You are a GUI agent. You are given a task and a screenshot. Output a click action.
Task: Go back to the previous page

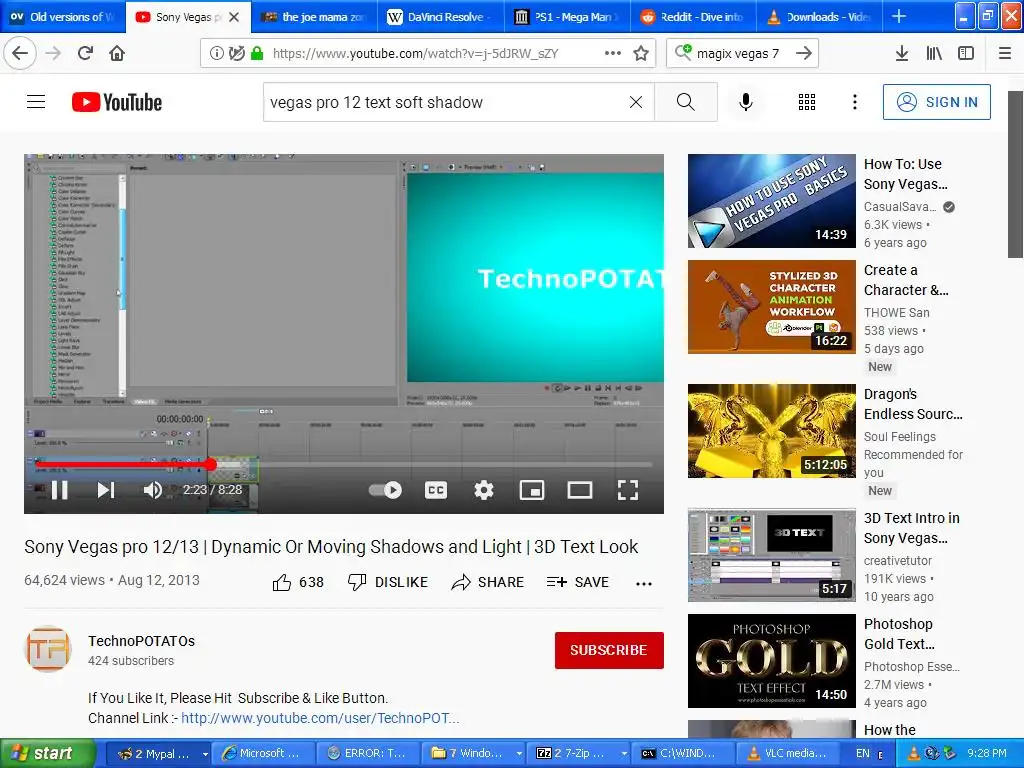click(20, 53)
